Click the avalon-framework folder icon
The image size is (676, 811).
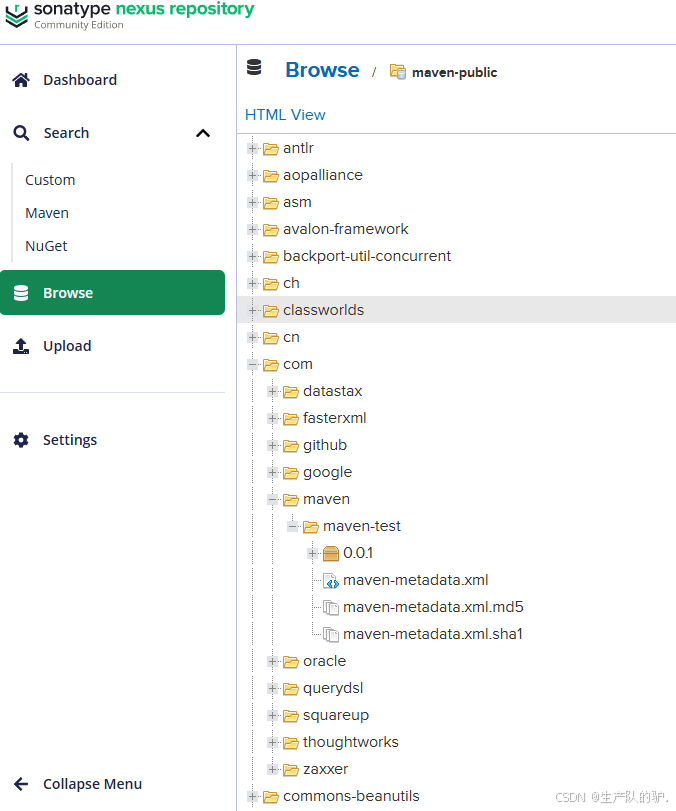coord(271,230)
